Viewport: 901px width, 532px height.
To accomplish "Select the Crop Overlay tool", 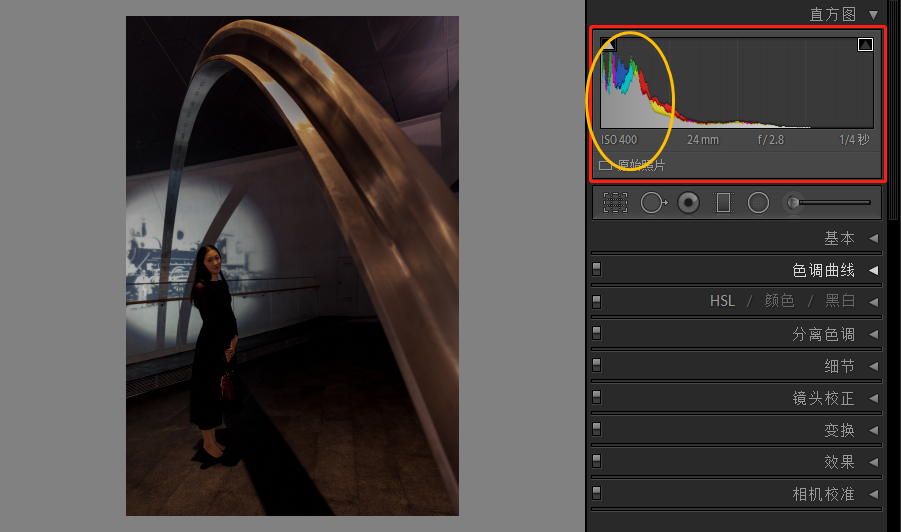I will click(x=616, y=203).
